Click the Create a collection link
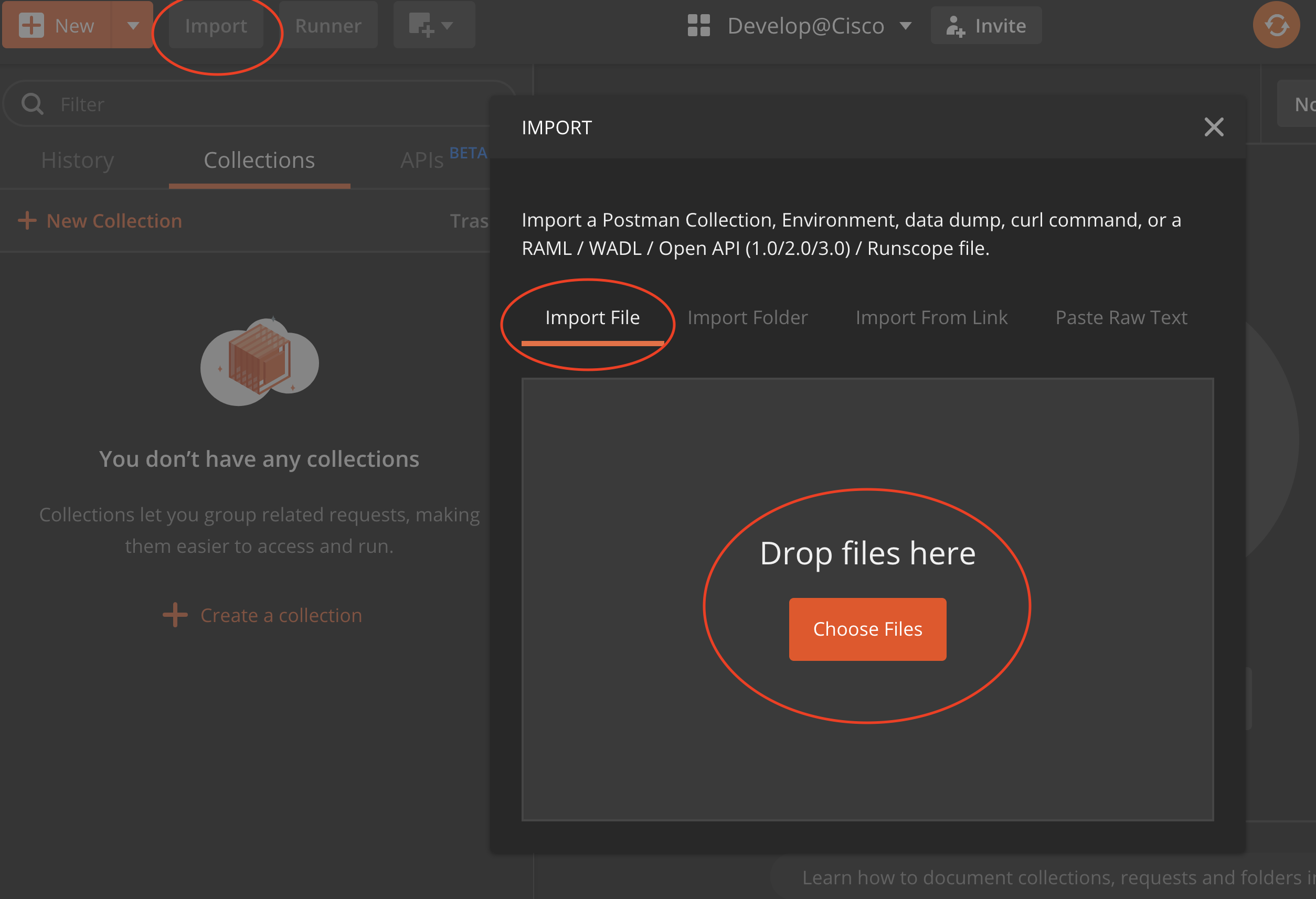1316x899 pixels. [281, 615]
